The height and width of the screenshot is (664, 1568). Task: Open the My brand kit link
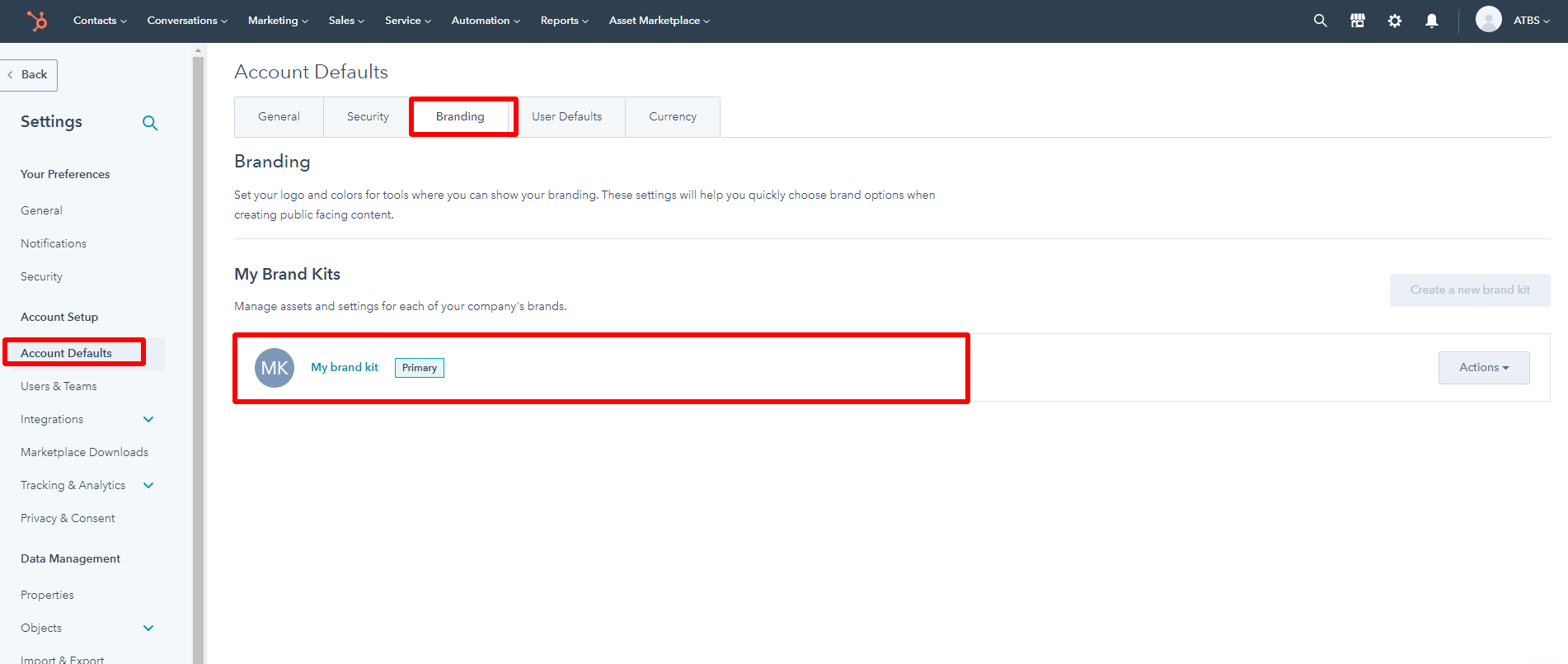coord(345,367)
